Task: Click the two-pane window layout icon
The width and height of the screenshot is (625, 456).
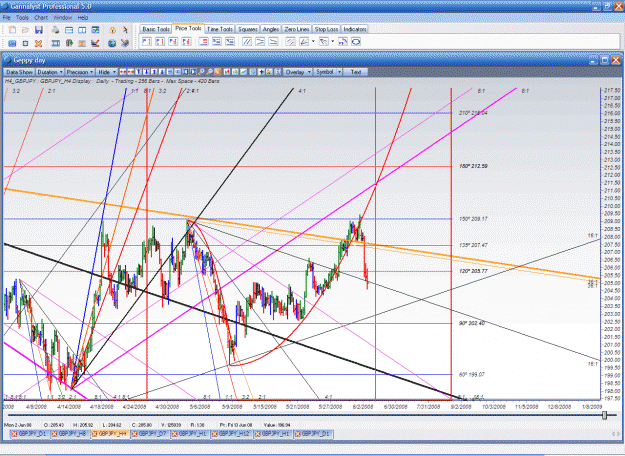Action: (x=82, y=30)
